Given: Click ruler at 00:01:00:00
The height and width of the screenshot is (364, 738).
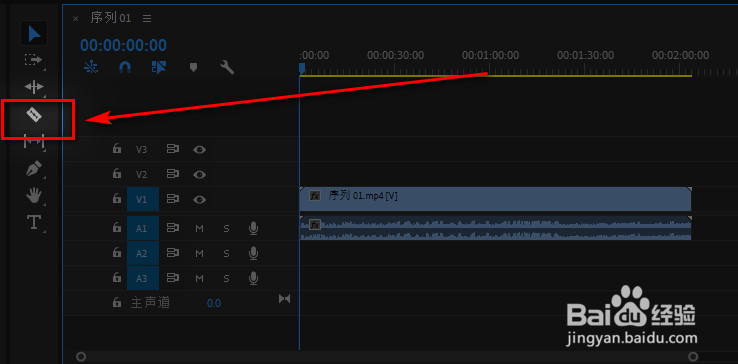Looking at the screenshot, I should pos(490,56).
